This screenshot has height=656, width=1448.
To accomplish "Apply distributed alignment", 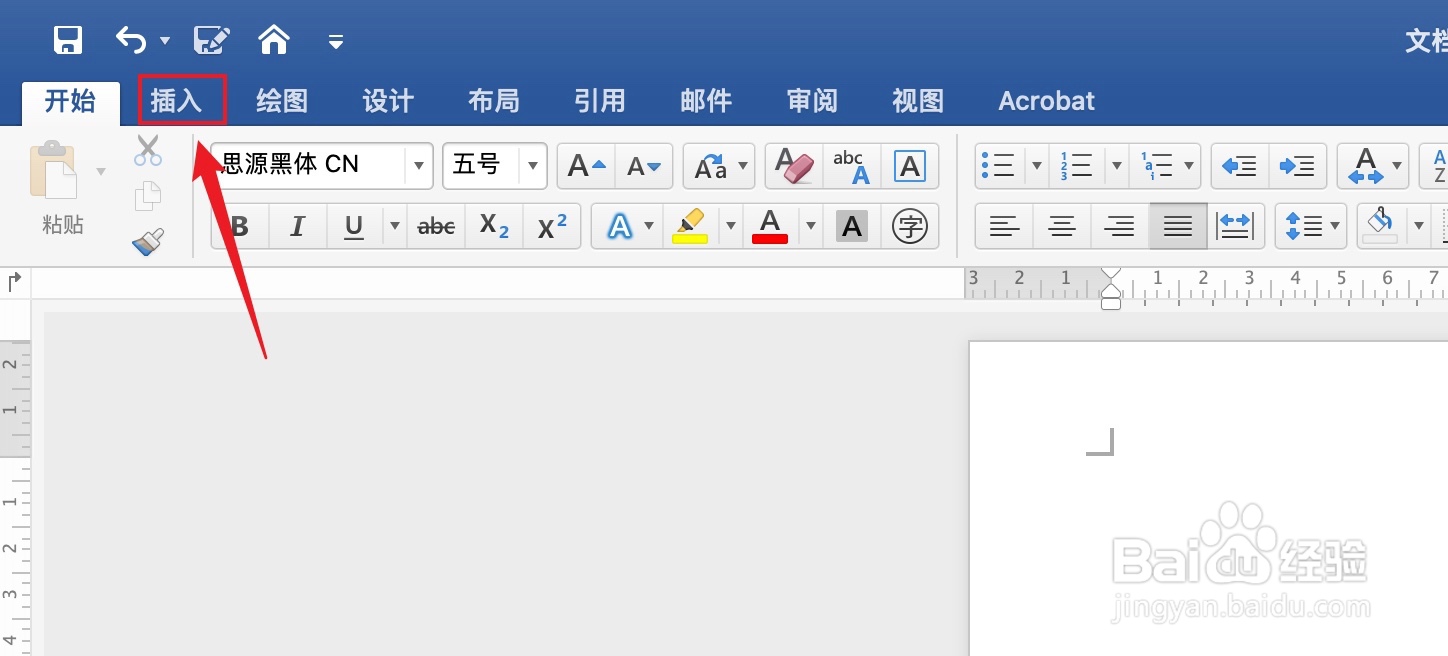I will (x=1236, y=226).
